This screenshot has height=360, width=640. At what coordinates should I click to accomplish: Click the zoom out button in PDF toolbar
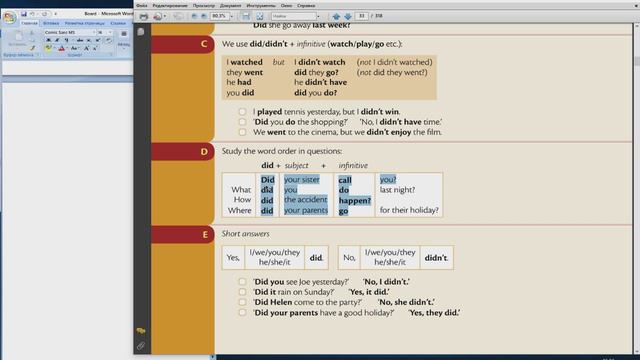click(194, 16)
